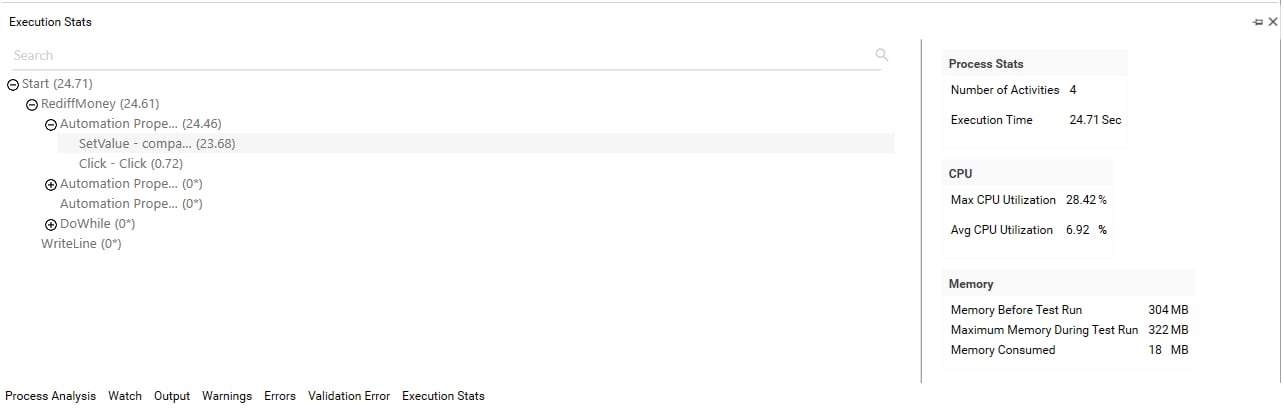Expand the DoWhile node
The image size is (1284, 408).
[x=51, y=224]
